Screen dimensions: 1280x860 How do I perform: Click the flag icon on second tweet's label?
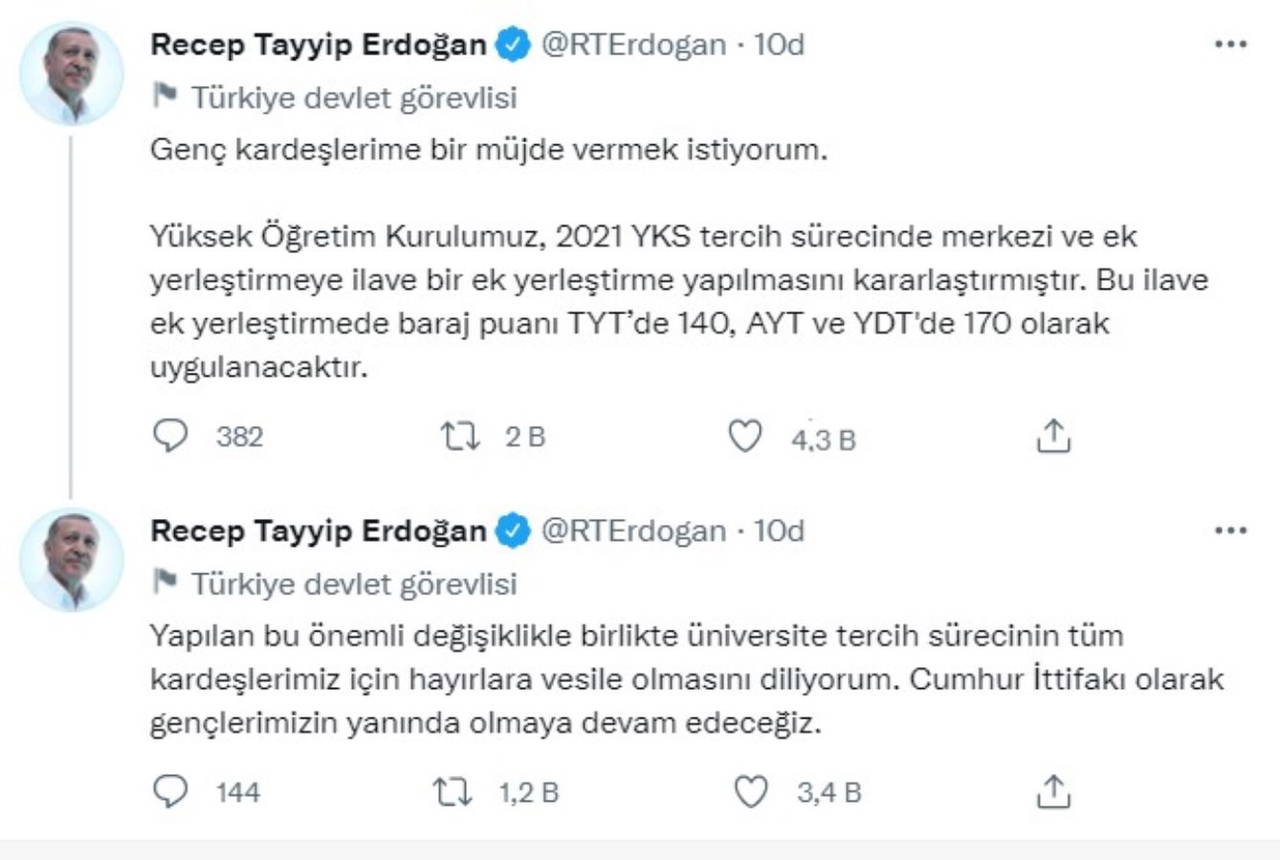(x=165, y=581)
